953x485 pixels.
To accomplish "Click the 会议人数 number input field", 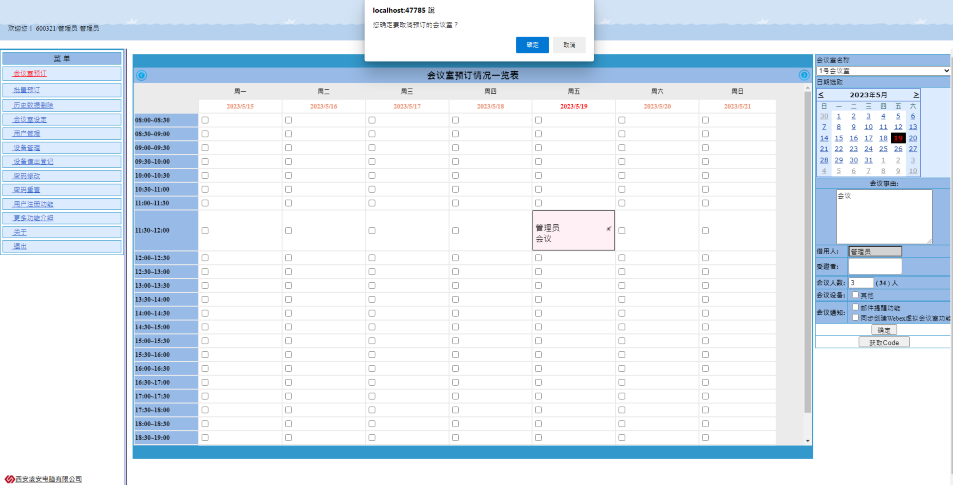I will [x=860, y=283].
